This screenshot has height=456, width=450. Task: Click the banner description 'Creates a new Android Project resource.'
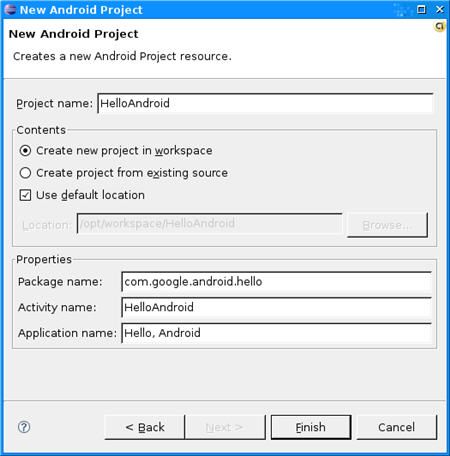[x=122, y=56]
